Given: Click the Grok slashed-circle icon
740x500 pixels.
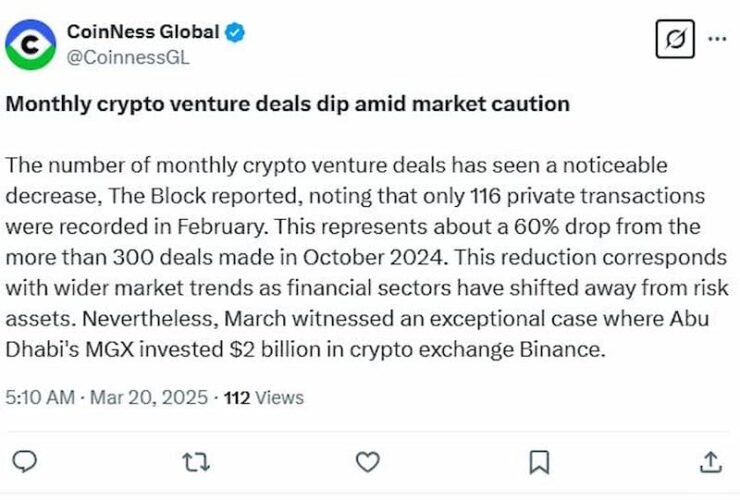Looking at the screenshot, I should [x=675, y=39].
